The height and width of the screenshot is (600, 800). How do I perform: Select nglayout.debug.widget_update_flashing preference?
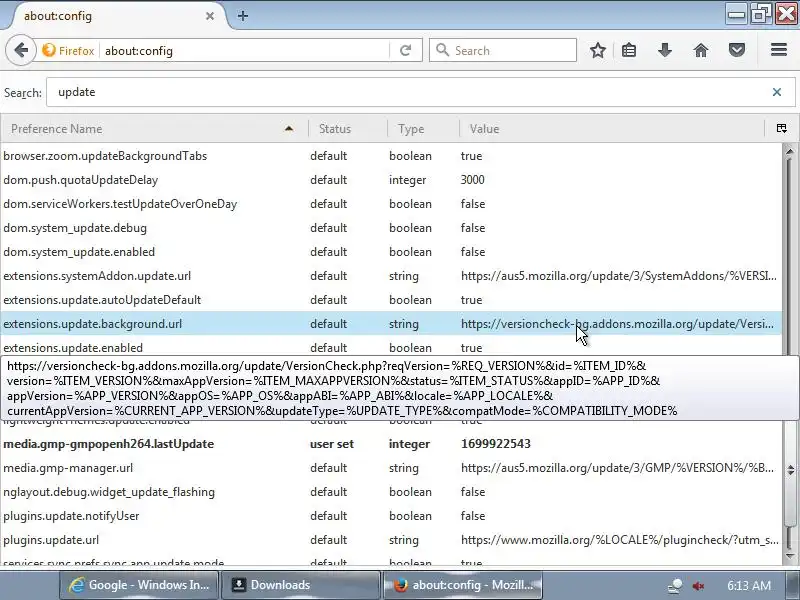click(x=391, y=491)
